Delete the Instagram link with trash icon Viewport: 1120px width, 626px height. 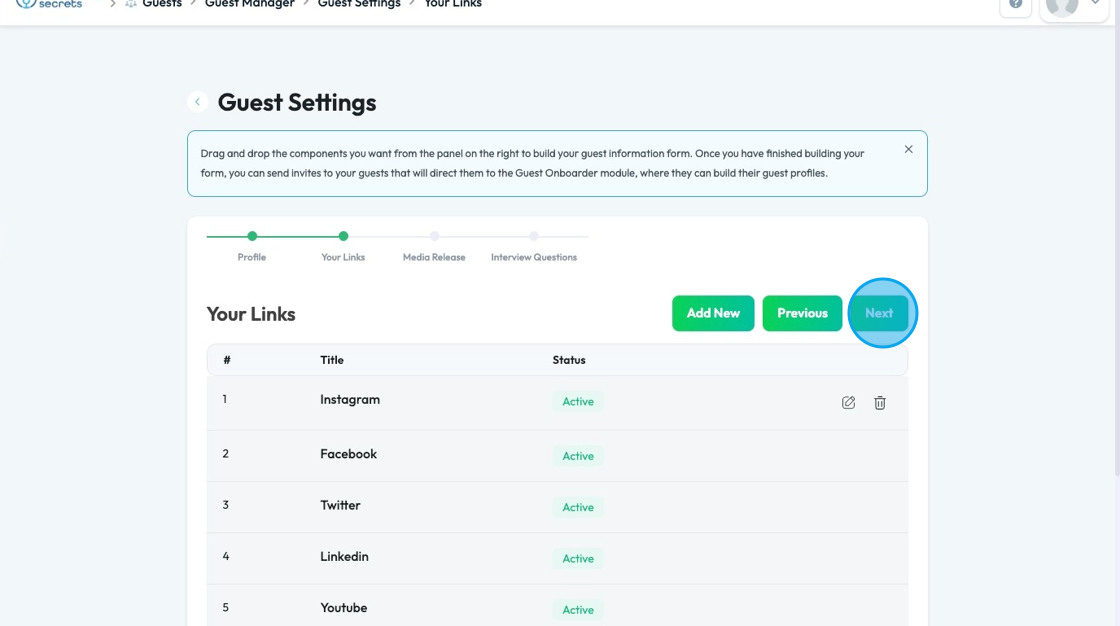pos(880,403)
